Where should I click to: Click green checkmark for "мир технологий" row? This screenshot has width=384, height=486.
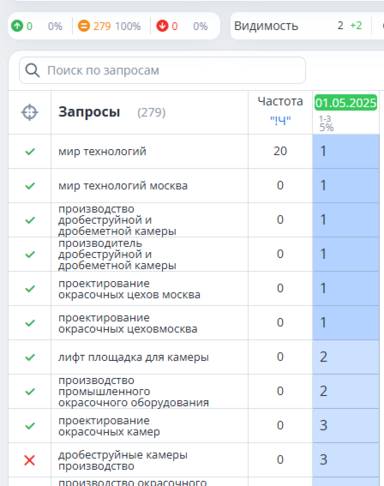click(30, 152)
